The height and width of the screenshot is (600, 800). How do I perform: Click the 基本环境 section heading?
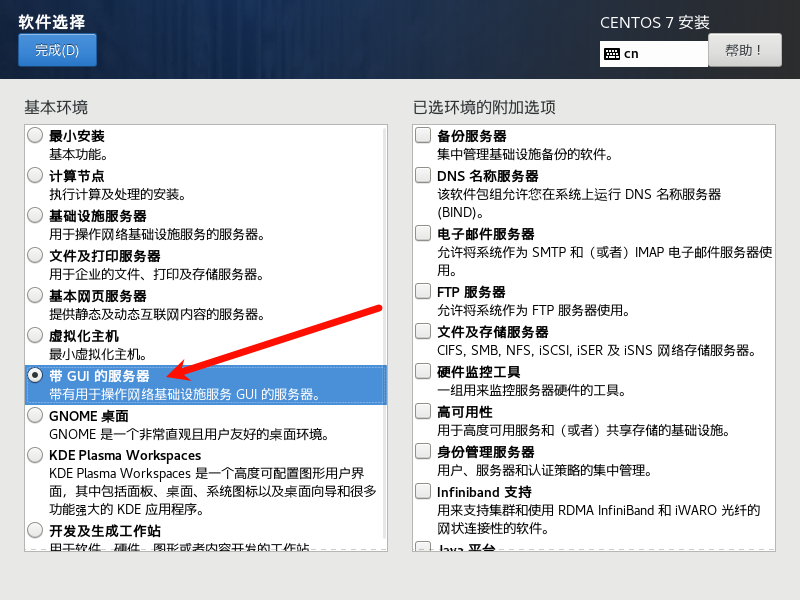click(x=56, y=107)
